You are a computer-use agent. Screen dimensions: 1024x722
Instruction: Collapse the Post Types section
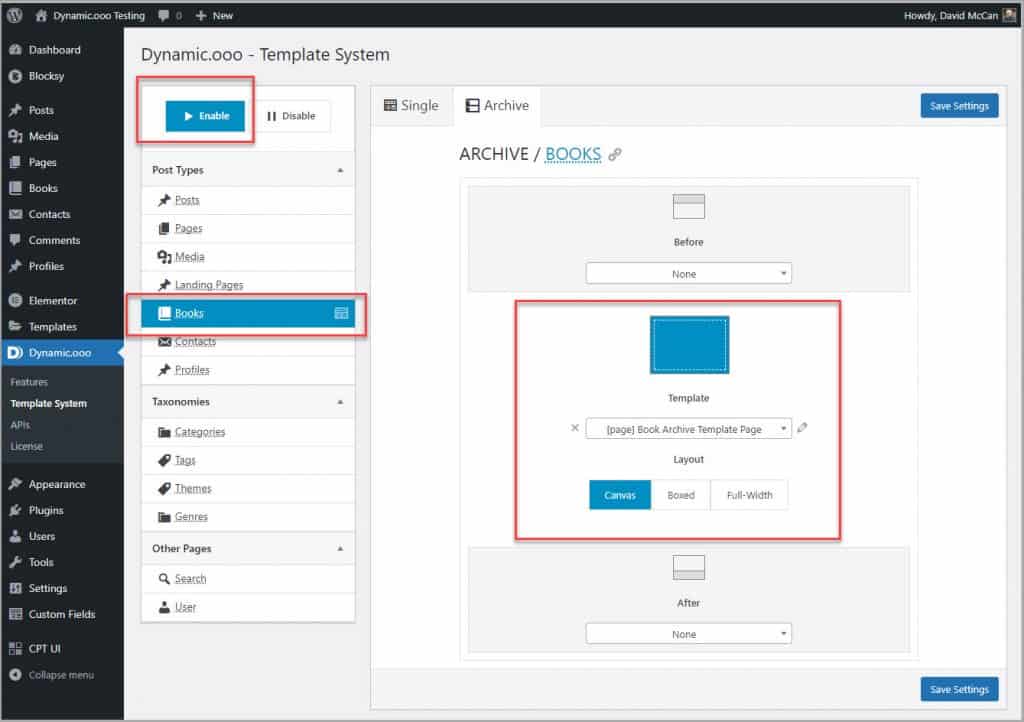coord(340,170)
